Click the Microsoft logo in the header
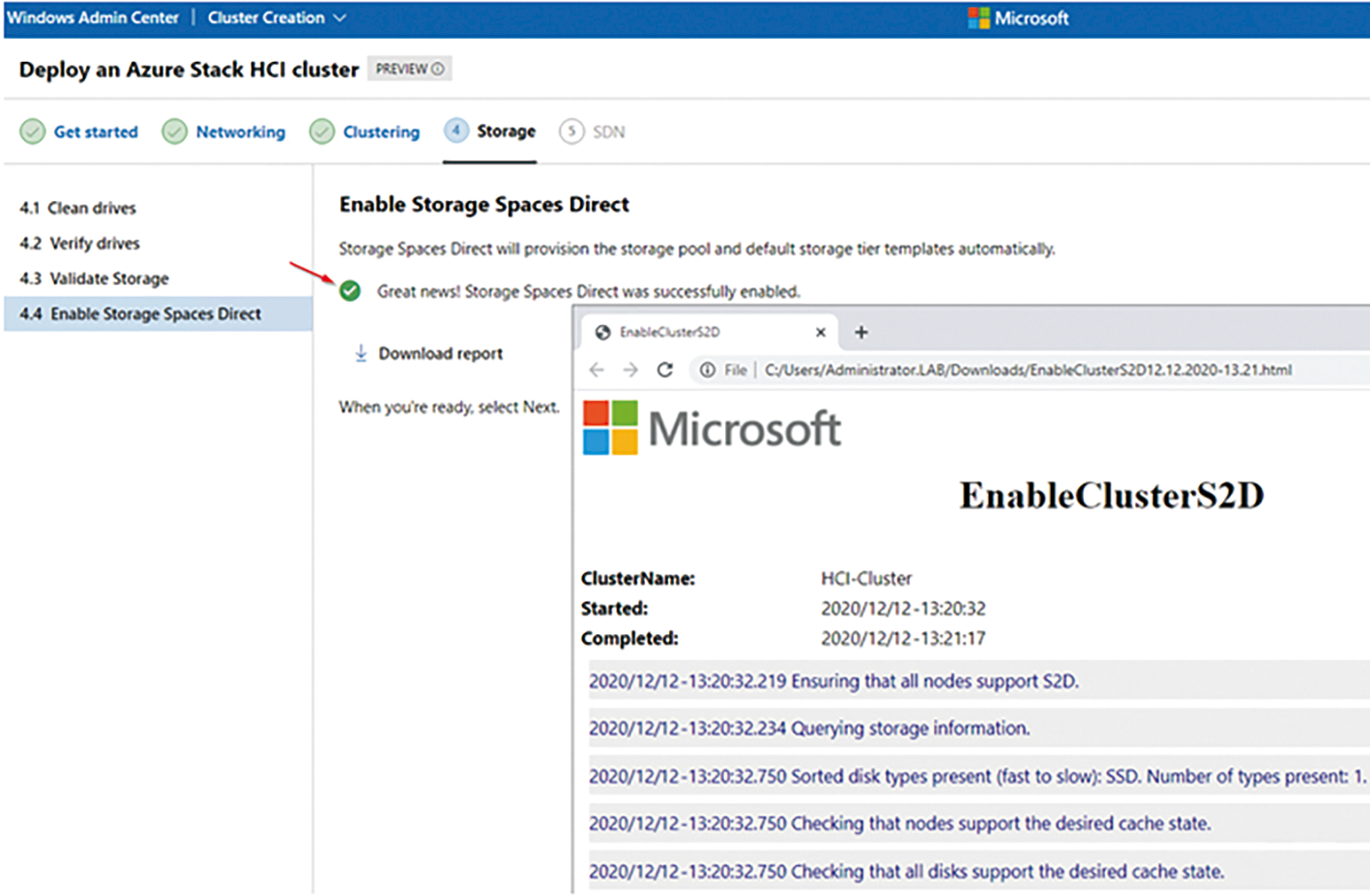Image resolution: width=1370 pixels, height=896 pixels. [1019, 17]
